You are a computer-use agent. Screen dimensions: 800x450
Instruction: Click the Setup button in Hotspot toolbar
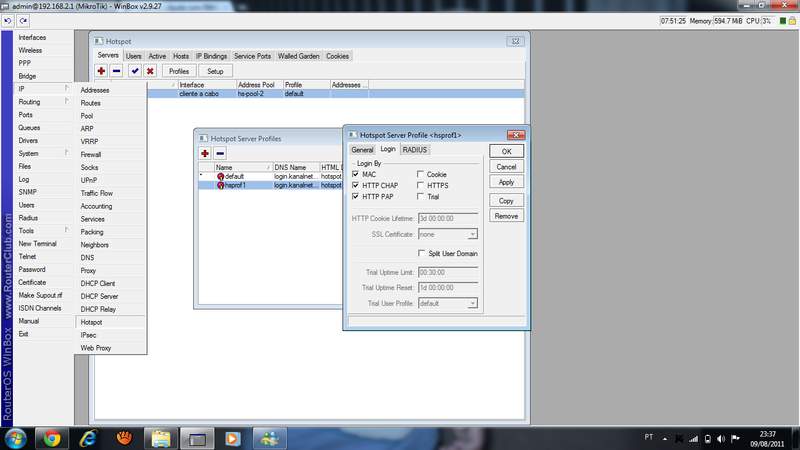point(215,71)
